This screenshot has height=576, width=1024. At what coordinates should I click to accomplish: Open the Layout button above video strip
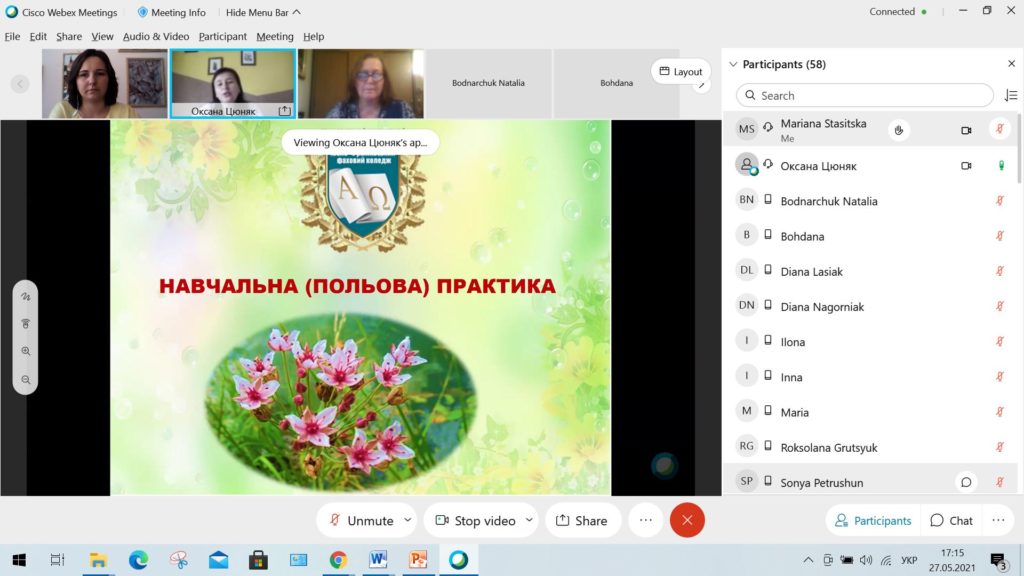pos(680,72)
